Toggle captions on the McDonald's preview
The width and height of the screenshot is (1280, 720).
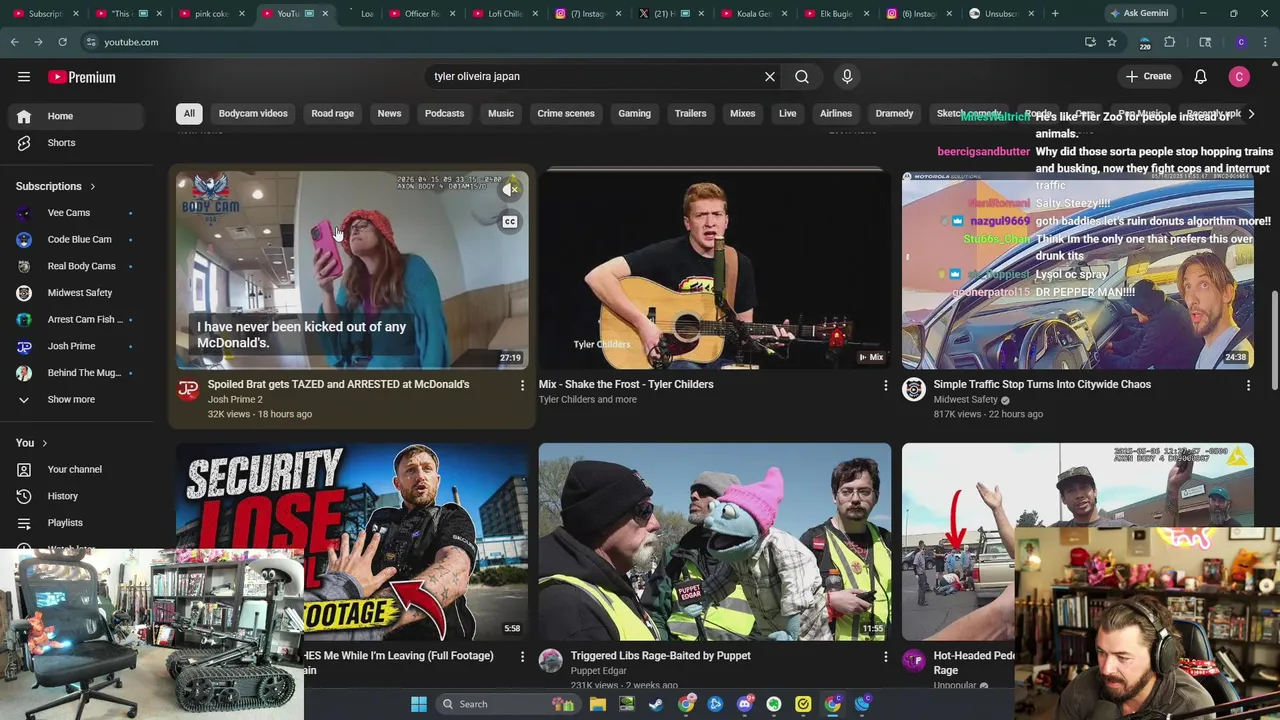pos(510,222)
